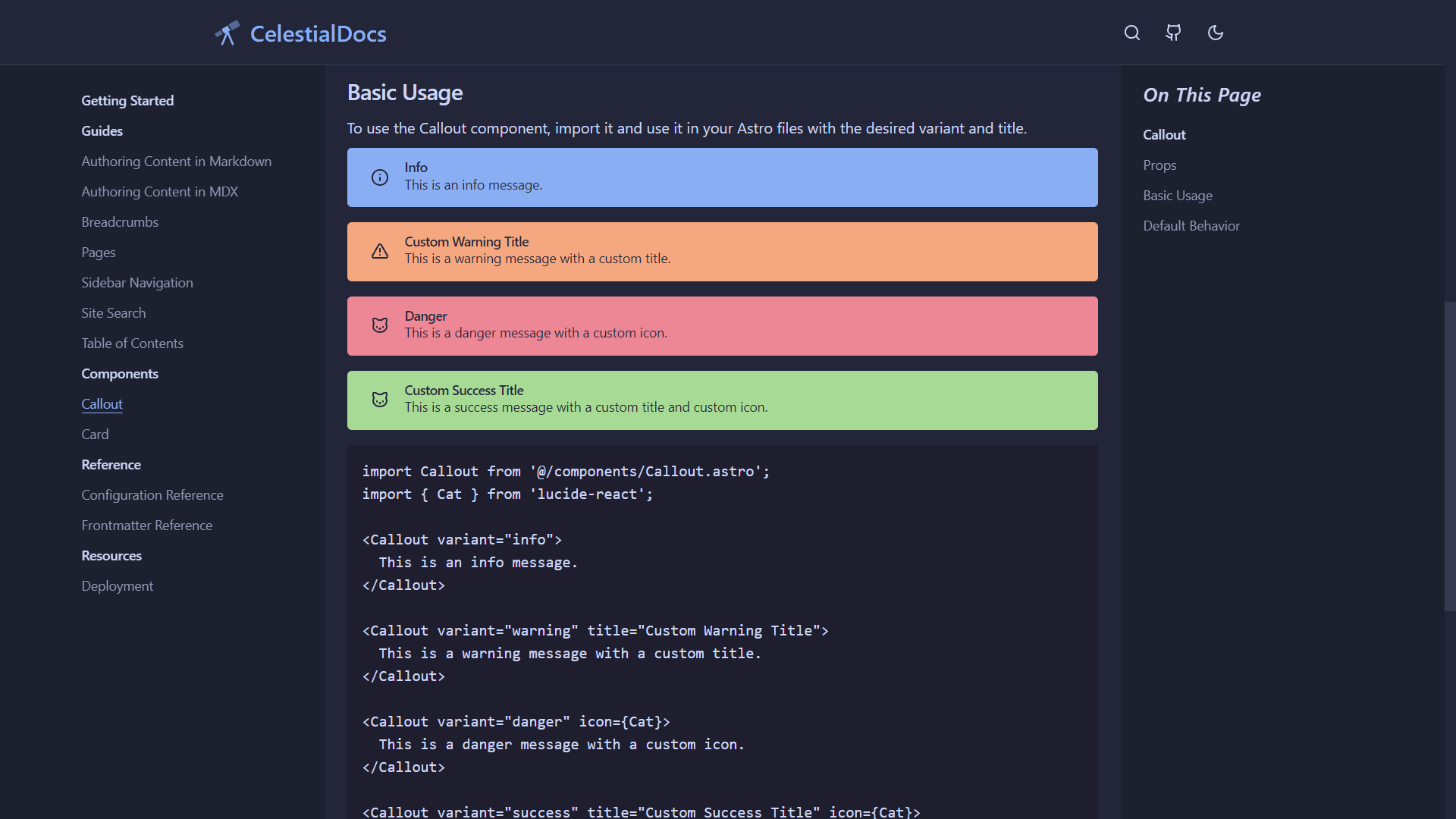Click the telescope logo icon
The image size is (1456, 819).
pos(227,33)
